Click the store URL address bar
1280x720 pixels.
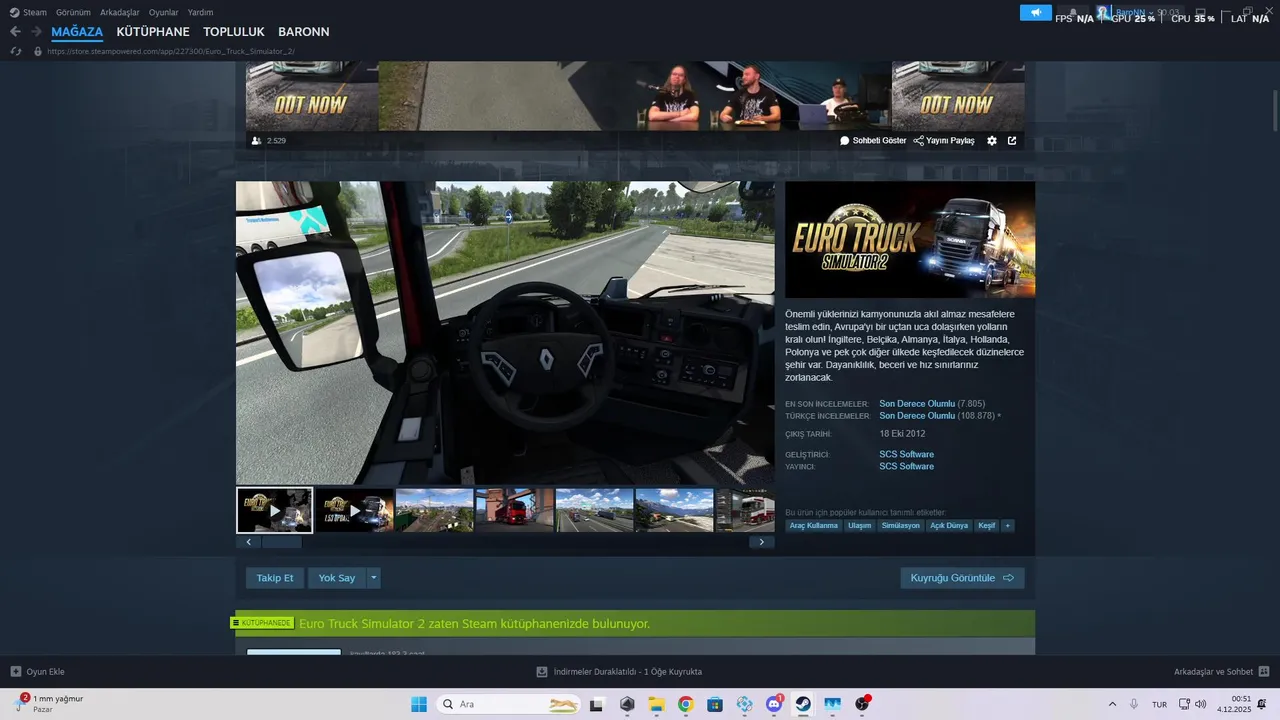pyautogui.click(x=170, y=51)
